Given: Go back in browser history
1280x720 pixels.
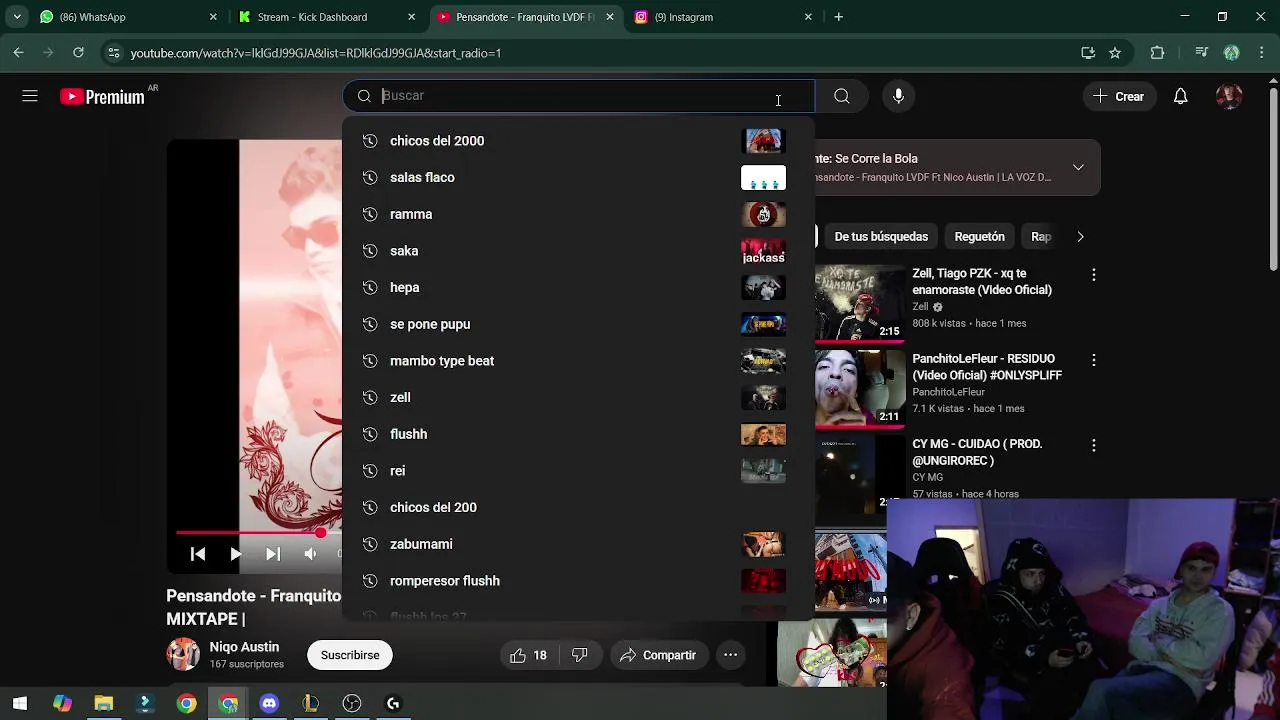Looking at the screenshot, I should click(19, 53).
